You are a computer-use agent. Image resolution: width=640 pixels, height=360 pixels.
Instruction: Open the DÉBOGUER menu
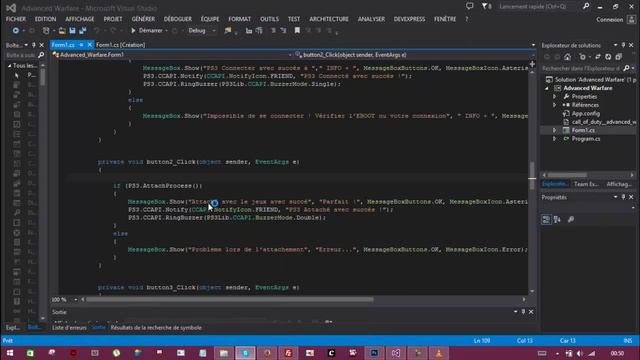coord(178,19)
